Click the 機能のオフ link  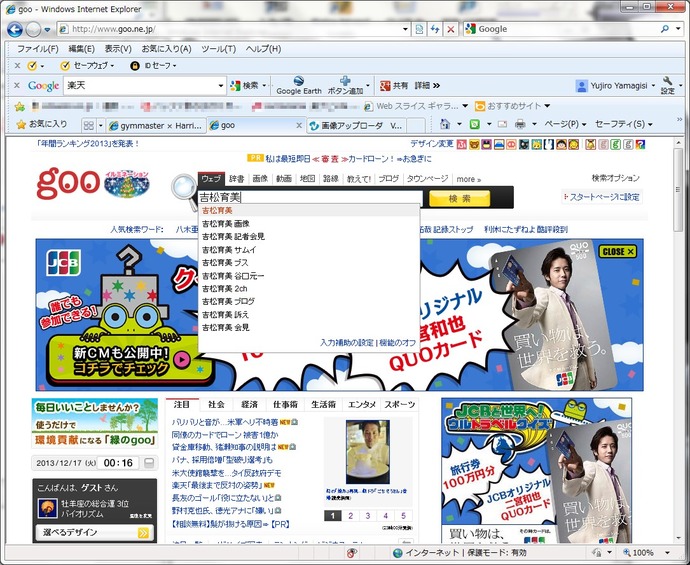point(397,343)
